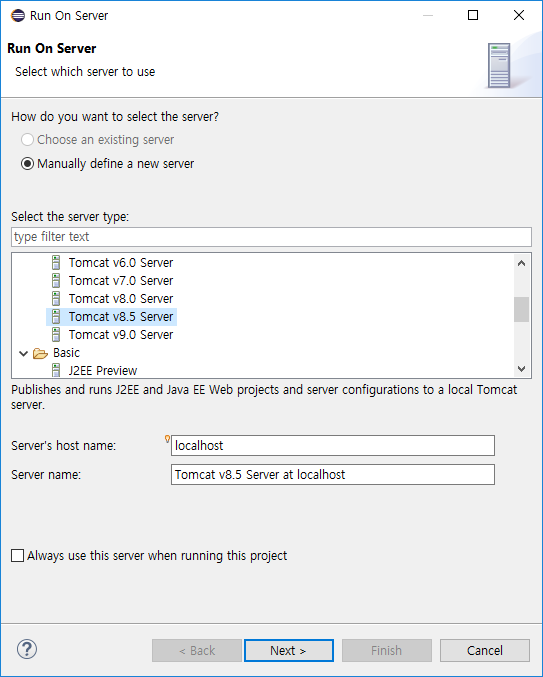Select Tomcat v8.5 Server in list
This screenshot has width=543, height=677.
coord(121,317)
